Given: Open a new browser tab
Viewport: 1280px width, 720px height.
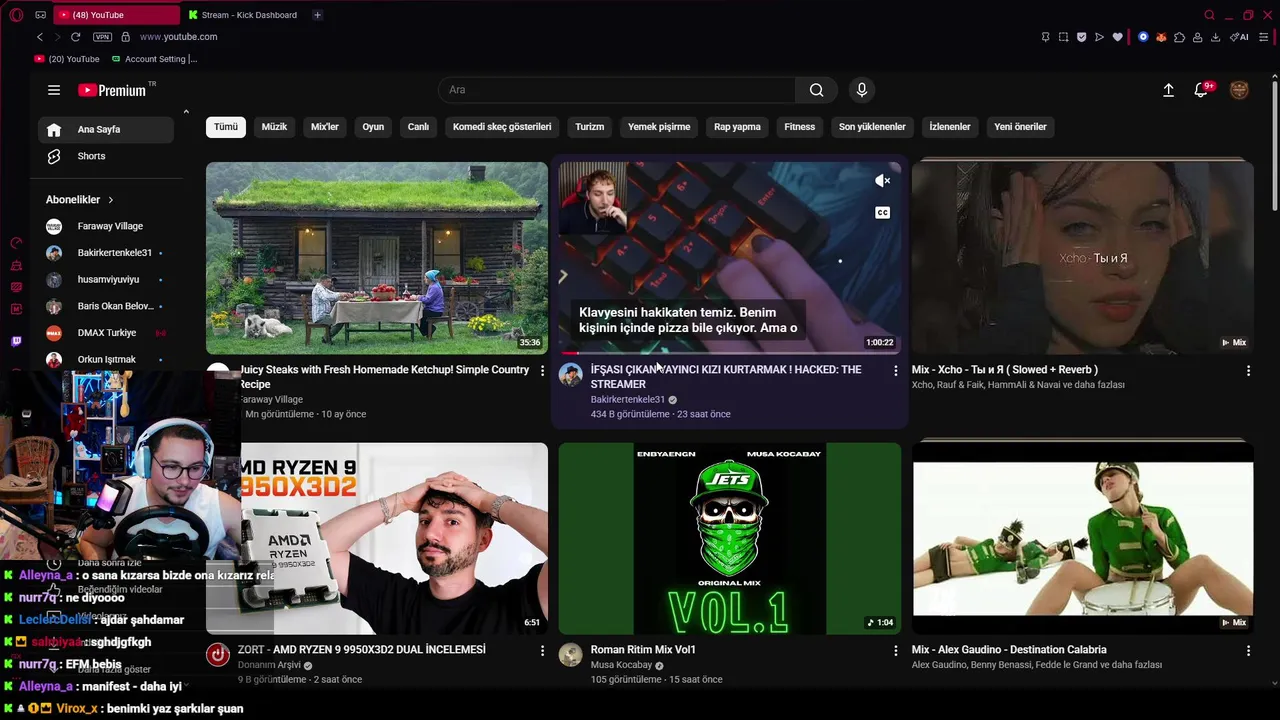Looking at the screenshot, I should (317, 15).
